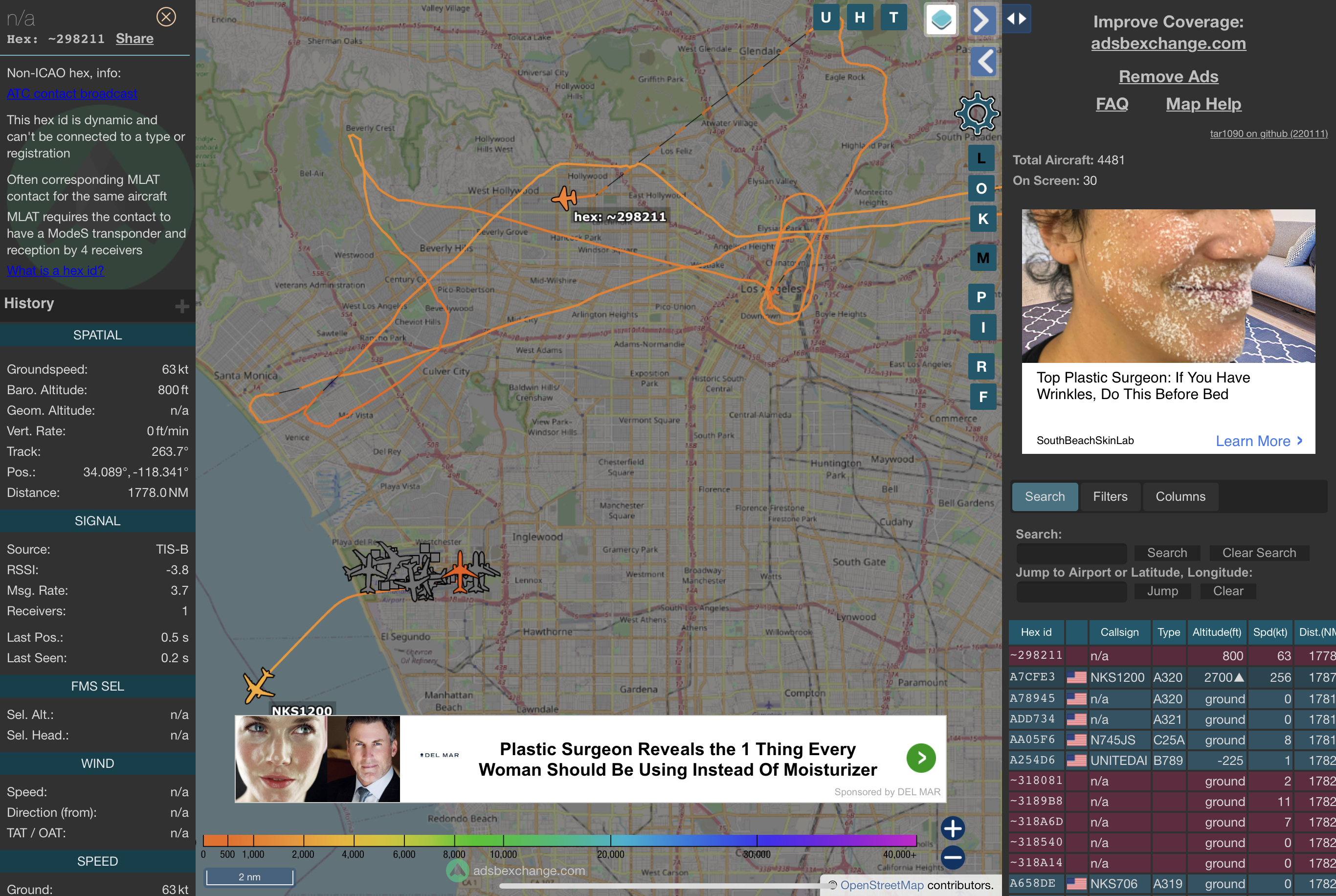
Task: Open the Share link
Action: point(134,38)
